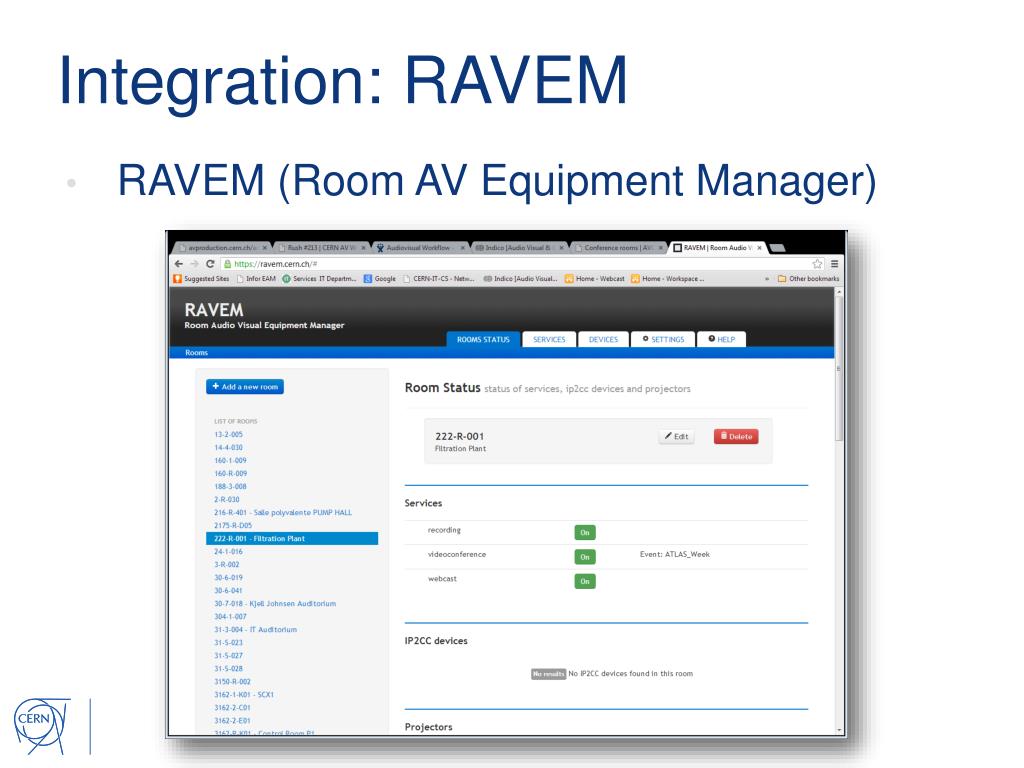Toggle the webcast service On switch
Viewport: 1024px width, 768px height.
pyautogui.click(x=585, y=581)
